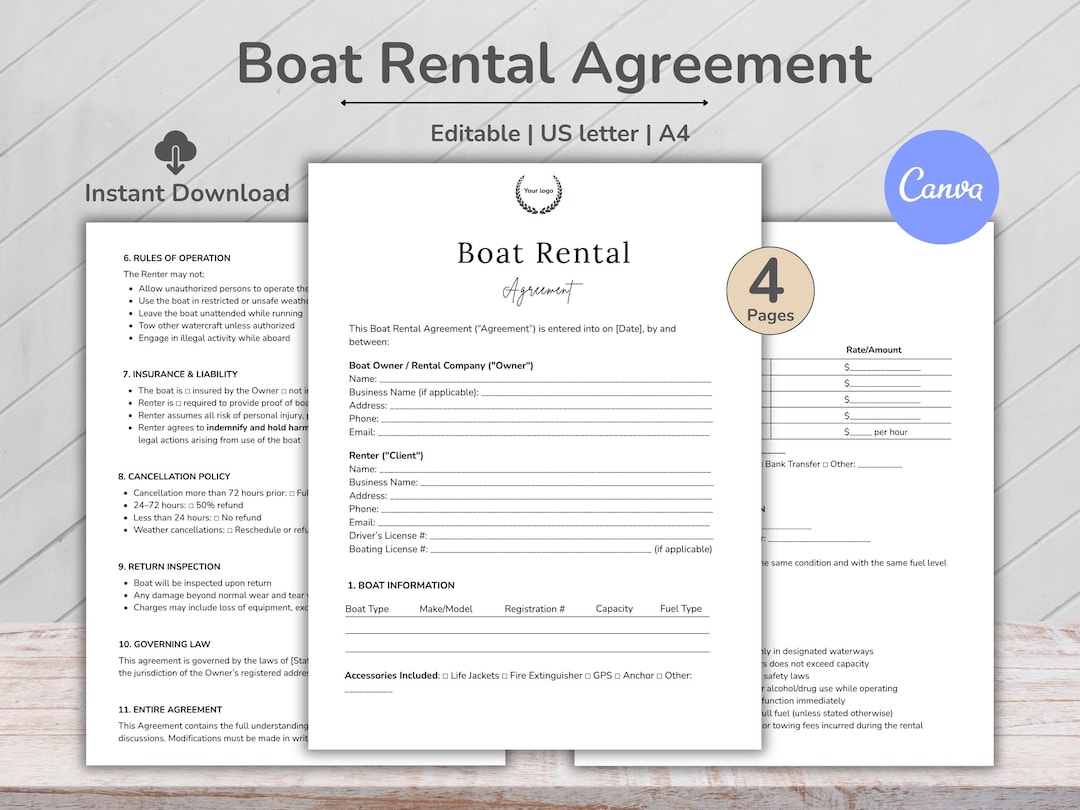Viewport: 1080px width, 810px height.
Task: Select the Instant Download label
Action: (x=187, y=193)
